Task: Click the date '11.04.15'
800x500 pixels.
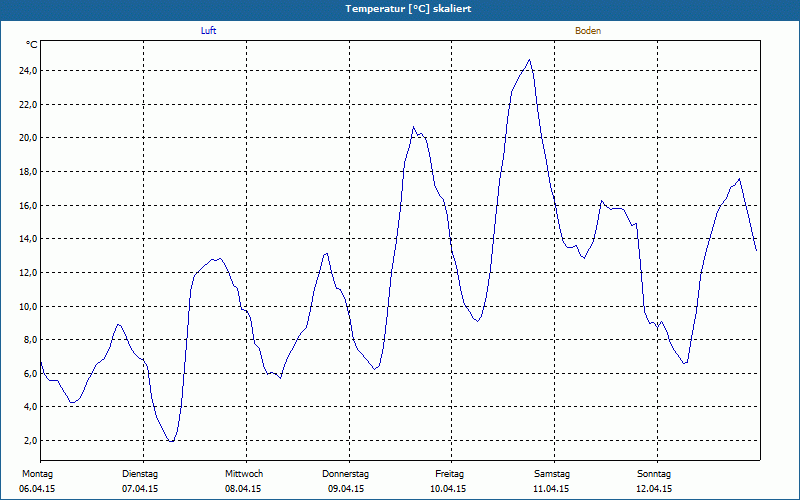Action: point(551,489)
